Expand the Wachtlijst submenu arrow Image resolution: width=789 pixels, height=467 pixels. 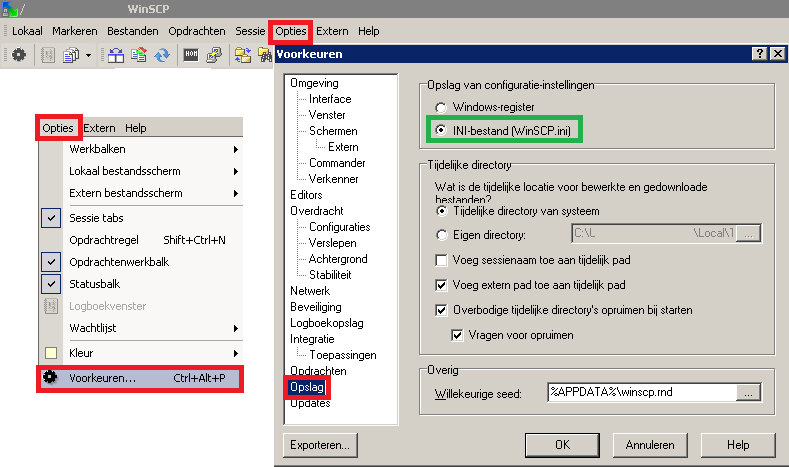235,328
